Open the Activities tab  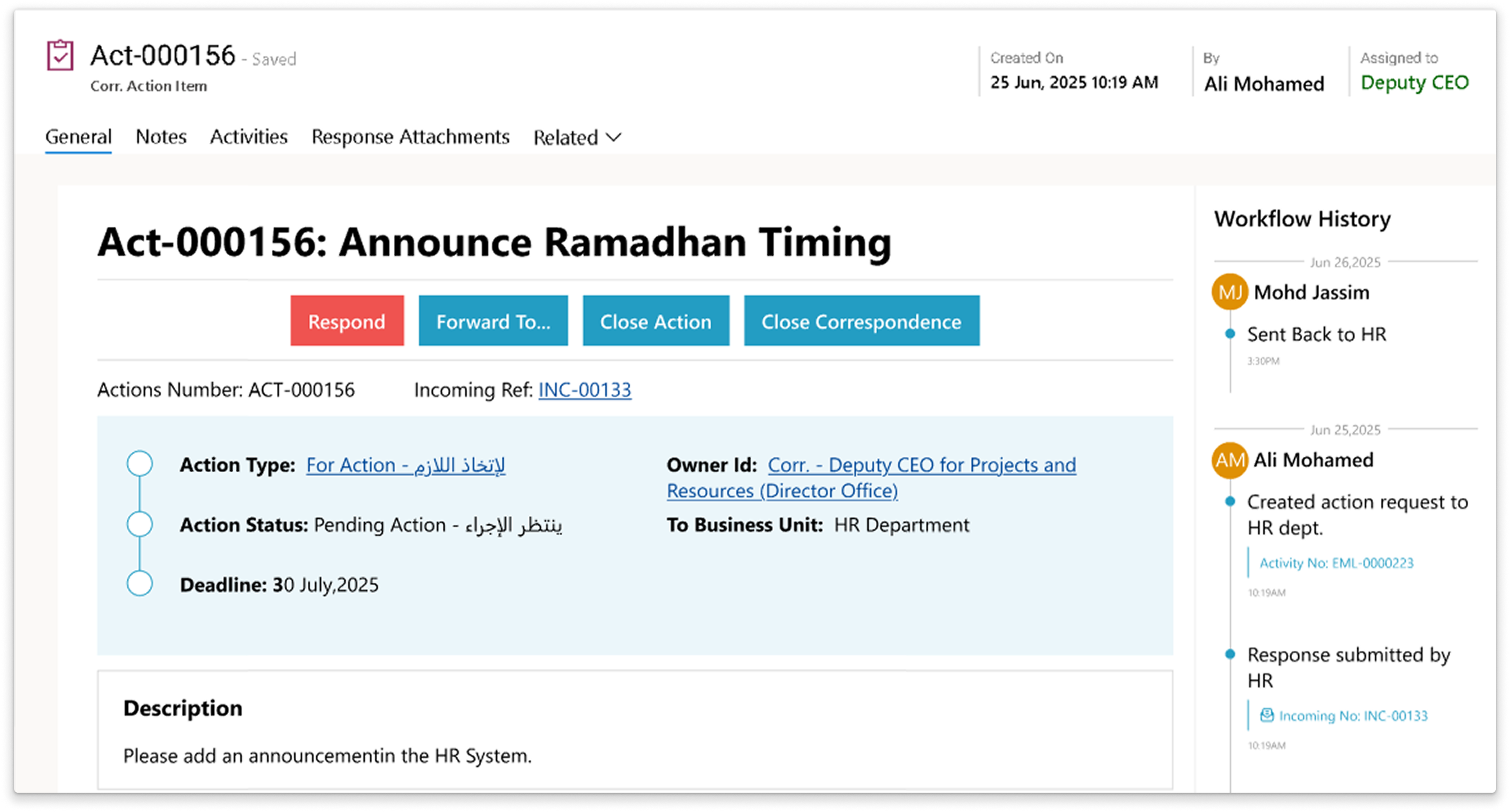[x=249, y=137]
